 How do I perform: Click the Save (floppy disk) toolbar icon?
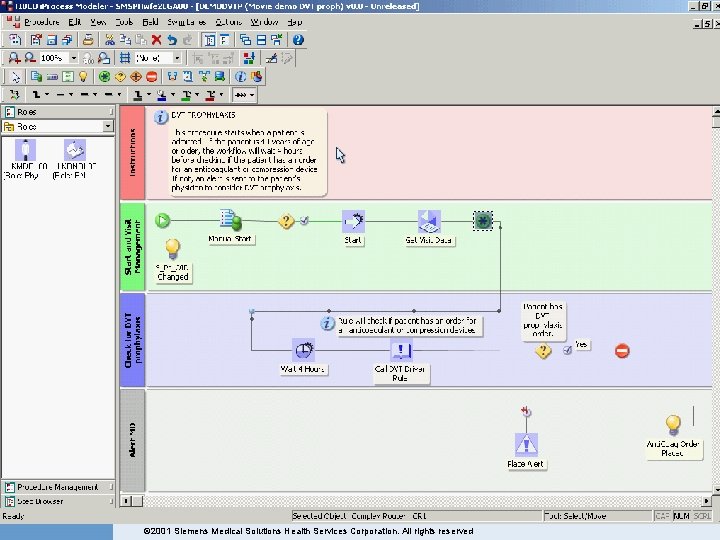(x=51, y=40)
